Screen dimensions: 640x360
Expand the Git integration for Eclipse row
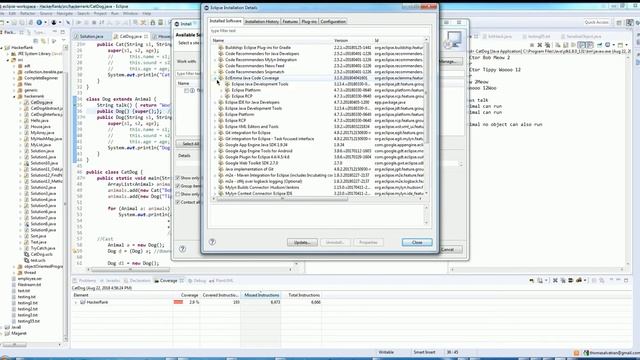(x=215, y=133)
